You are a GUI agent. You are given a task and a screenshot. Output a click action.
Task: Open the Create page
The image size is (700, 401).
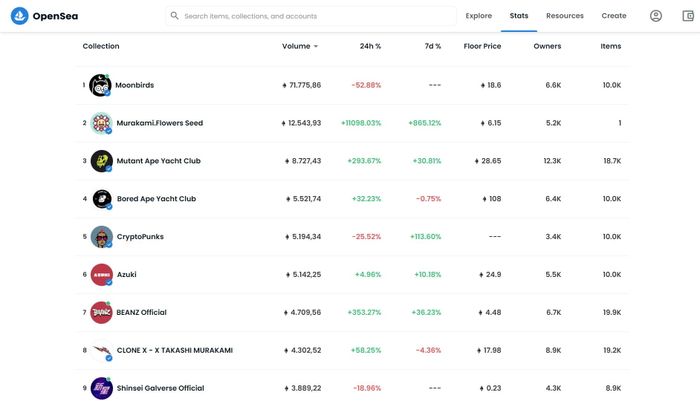[x=614, y=16]
